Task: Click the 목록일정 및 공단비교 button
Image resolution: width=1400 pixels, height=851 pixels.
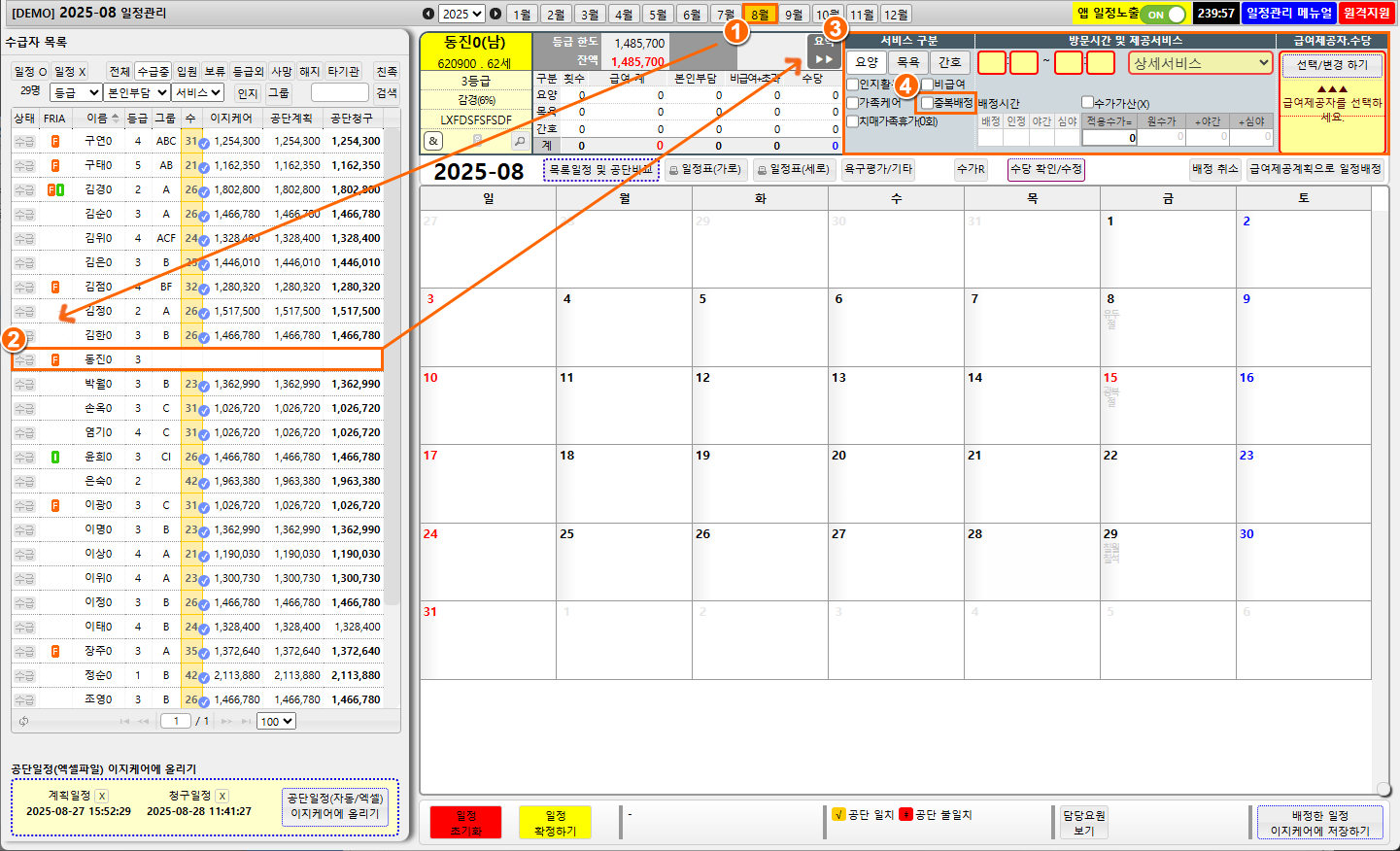Action: [601, 170]
